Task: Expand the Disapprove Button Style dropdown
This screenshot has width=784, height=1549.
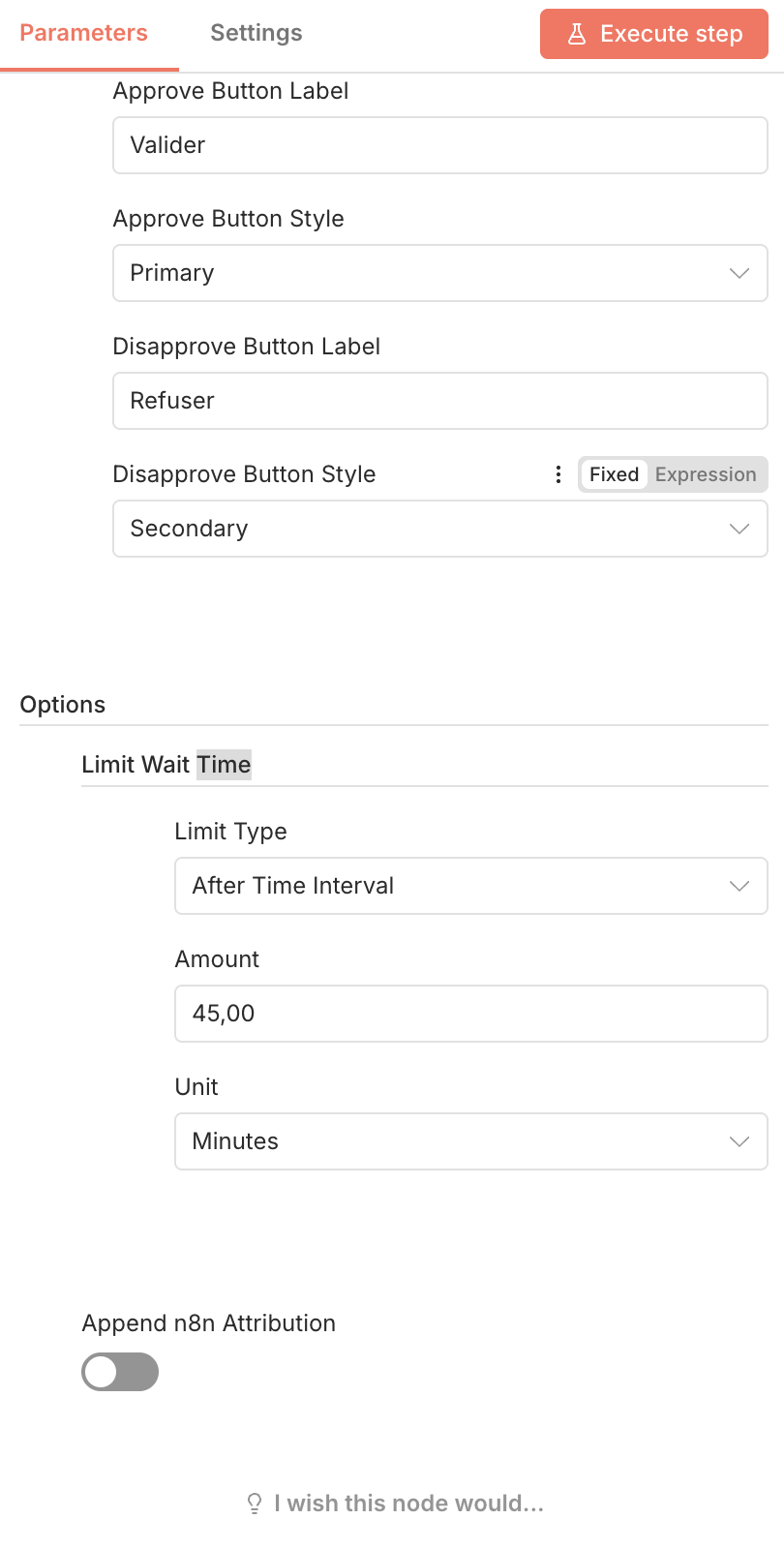Action: [440, 529]
